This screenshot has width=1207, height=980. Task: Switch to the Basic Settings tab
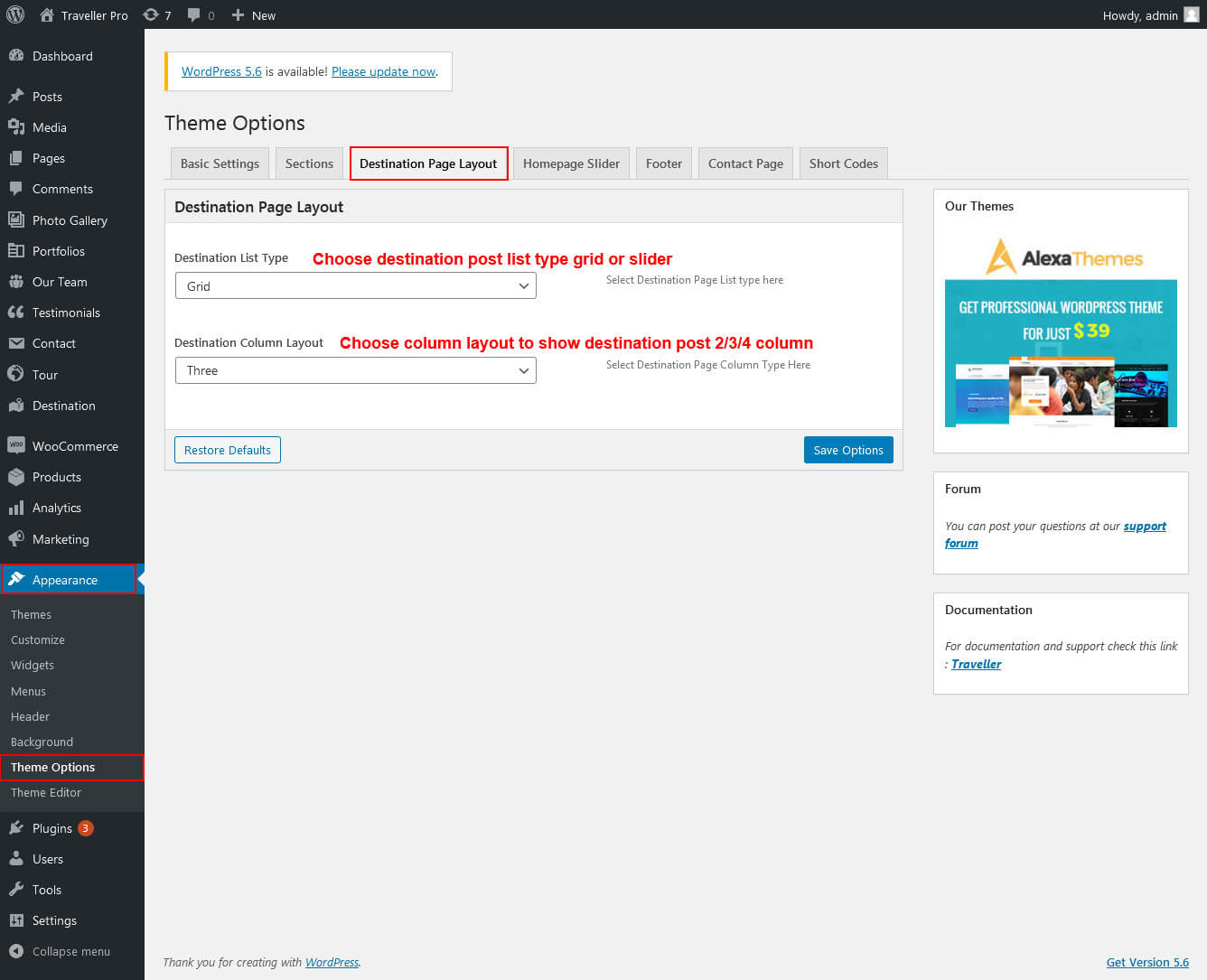coord(220,163)
